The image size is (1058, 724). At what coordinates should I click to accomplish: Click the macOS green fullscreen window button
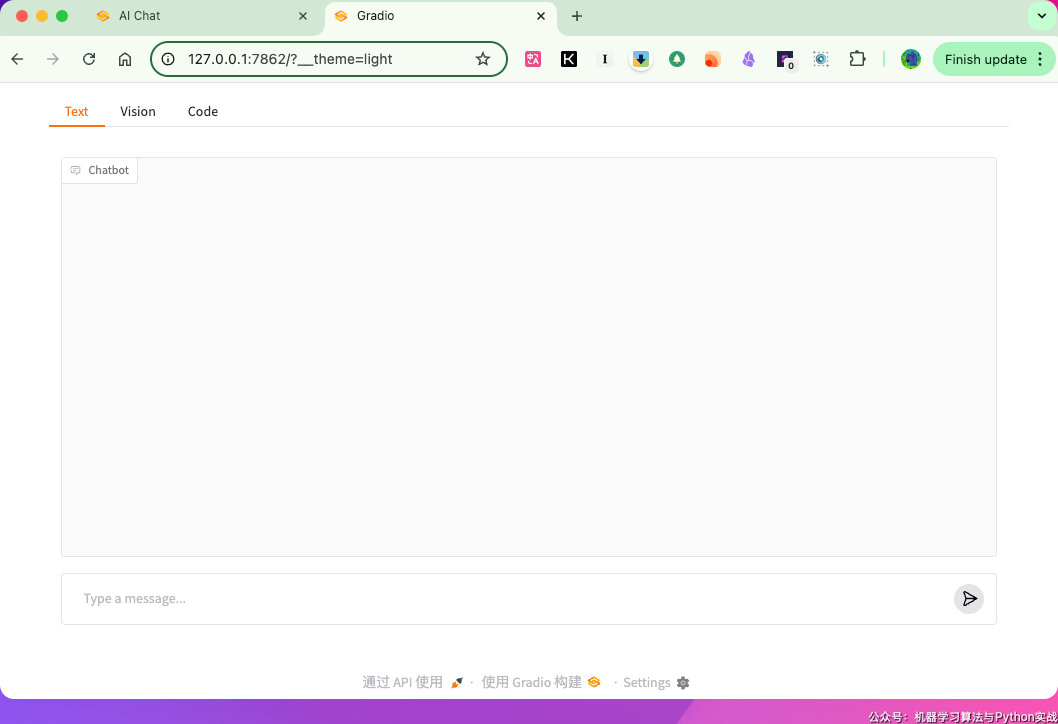pyautogui.click(x=62, y=16)
